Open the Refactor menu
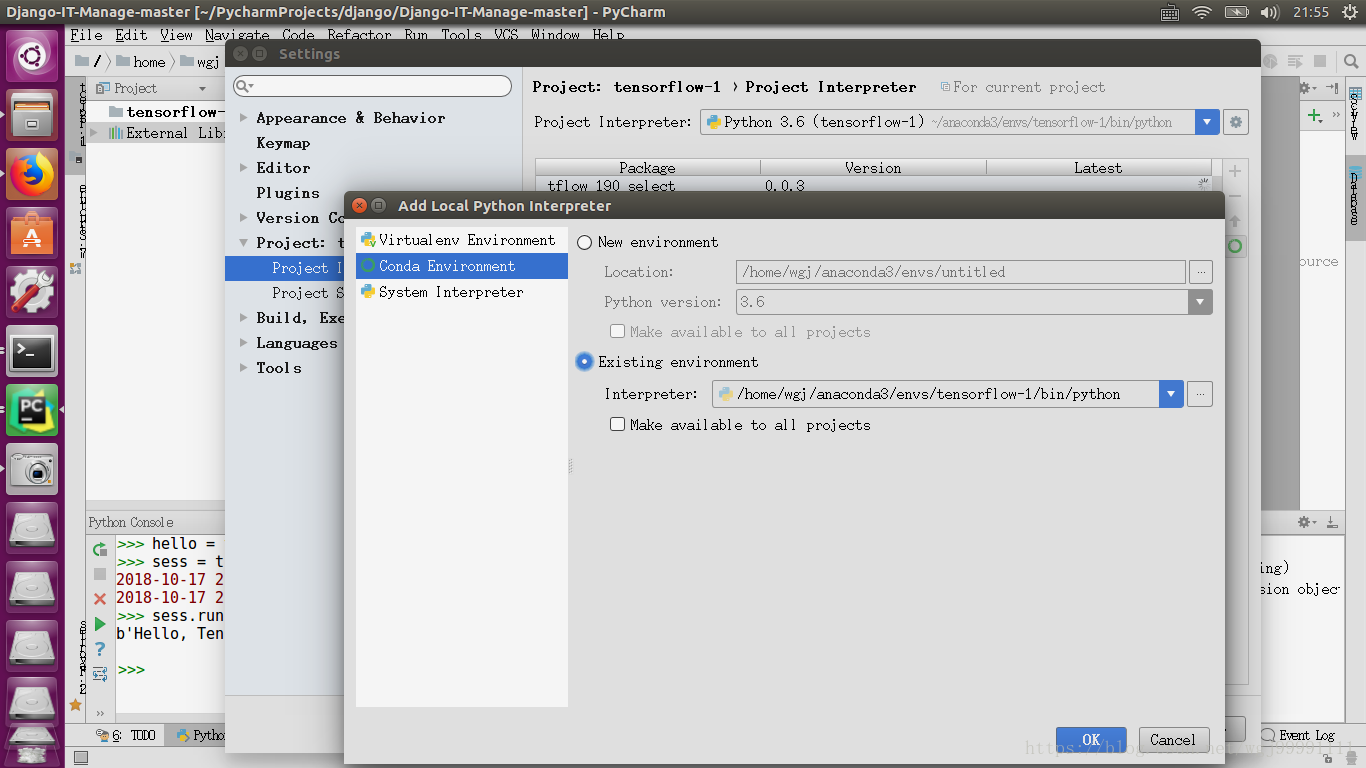1366x768 pixels. tap(359, 35)
